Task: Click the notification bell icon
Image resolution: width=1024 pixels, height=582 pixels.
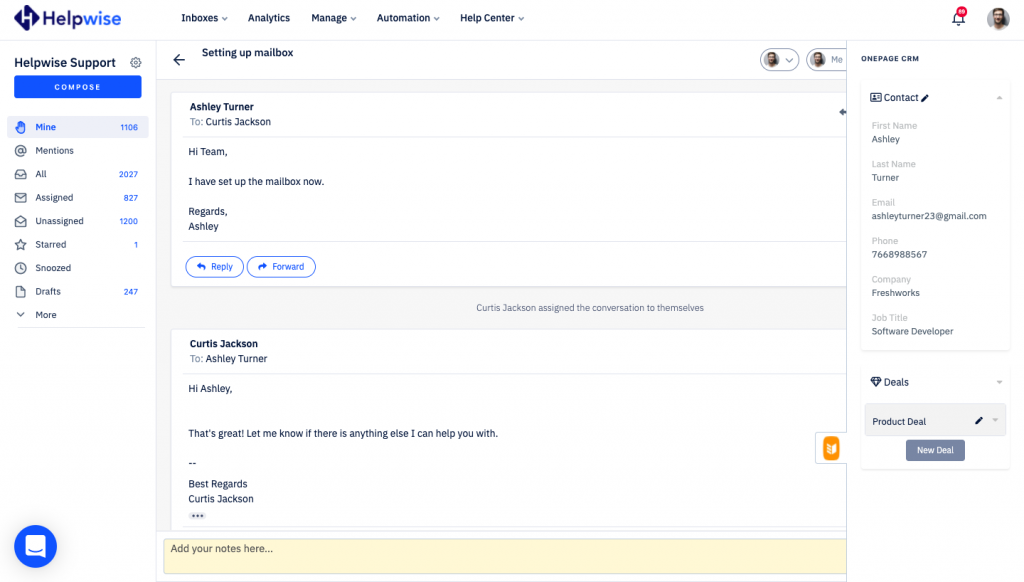Action: click(958, 18)
